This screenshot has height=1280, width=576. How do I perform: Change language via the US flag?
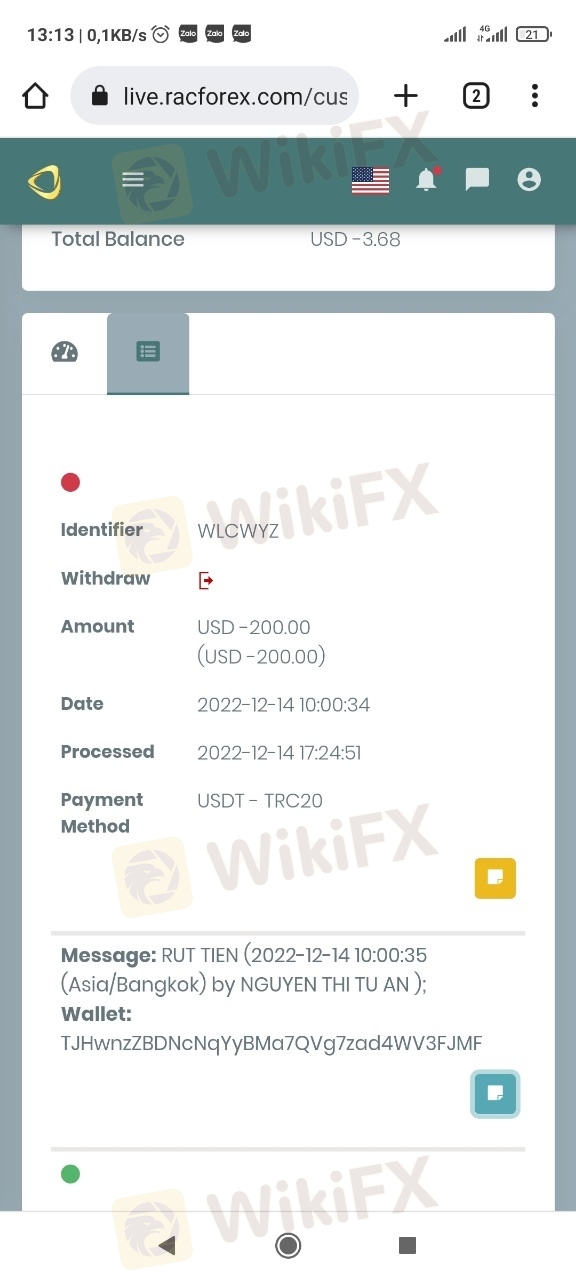point(370,181)
